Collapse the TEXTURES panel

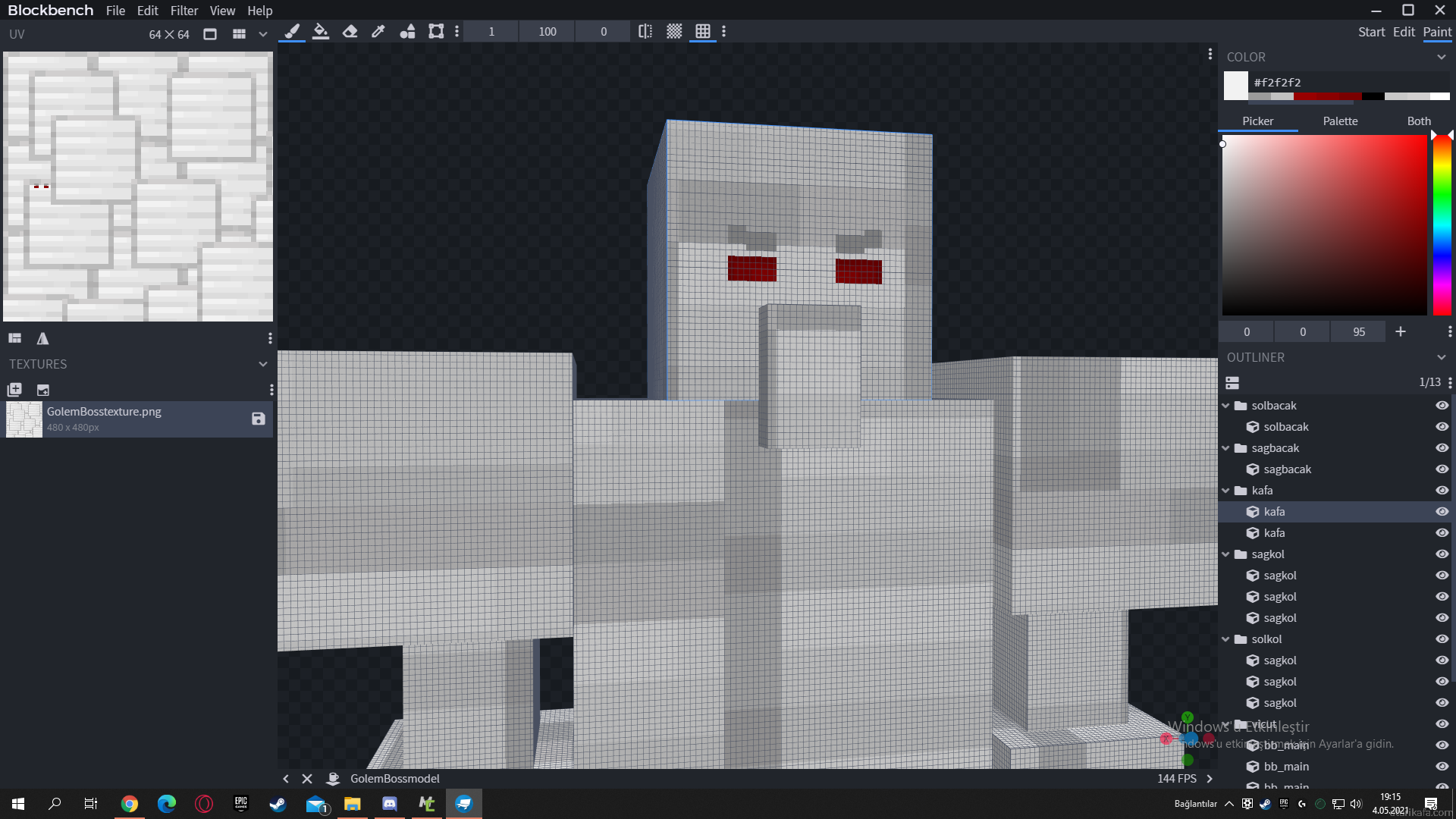[x=263, y=364]
